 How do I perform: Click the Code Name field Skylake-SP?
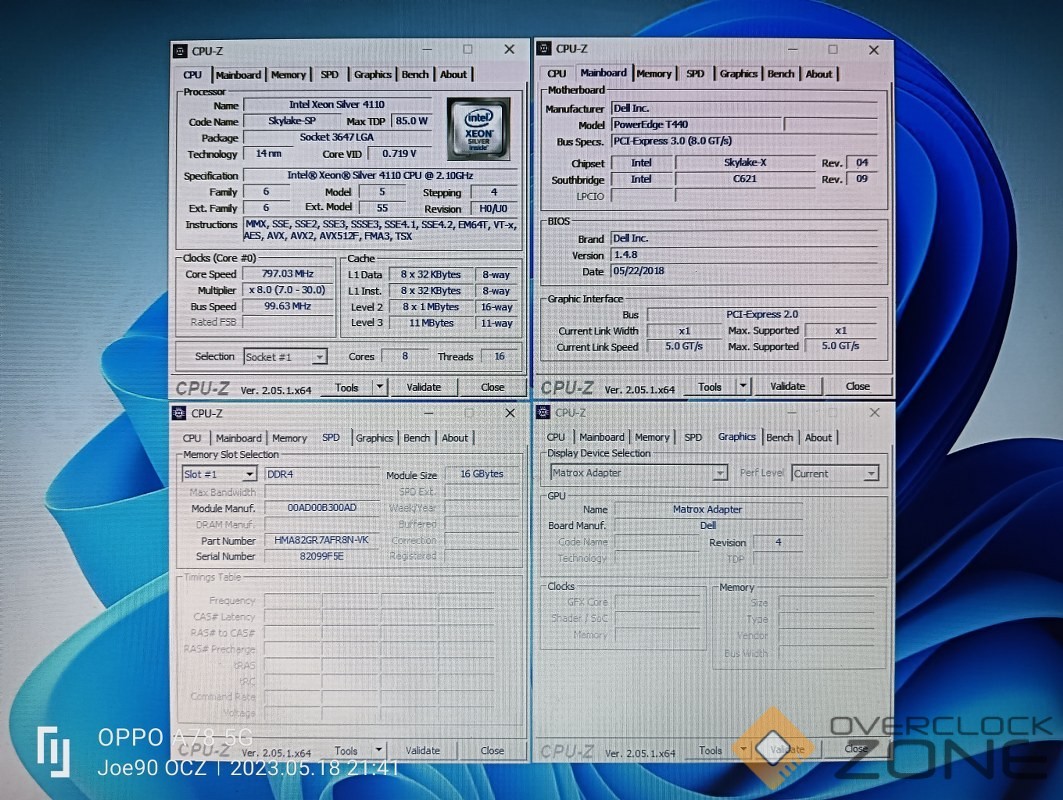[292, 121]
